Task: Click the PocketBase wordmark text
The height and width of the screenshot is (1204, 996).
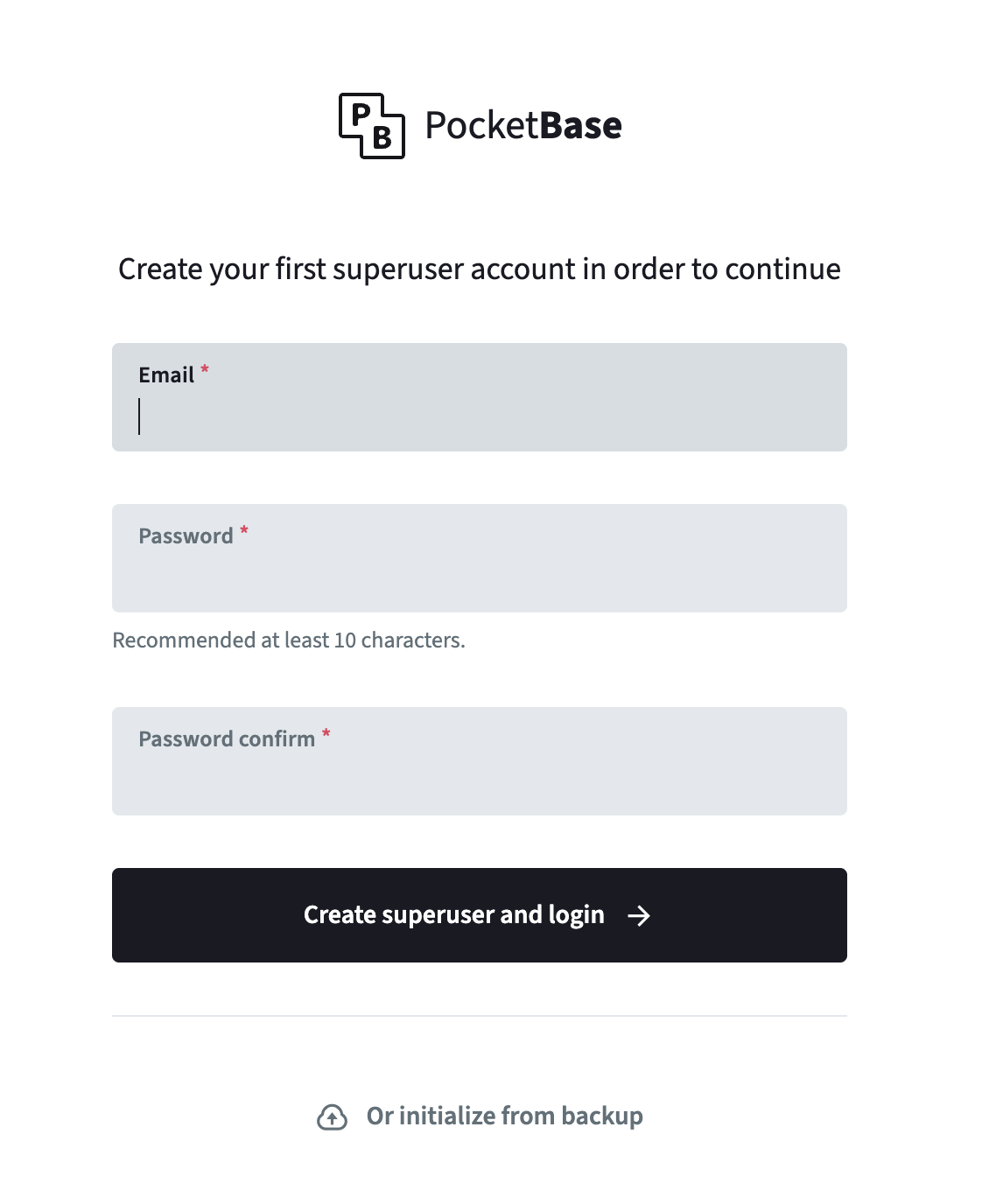Action: (x=523, y=126)
